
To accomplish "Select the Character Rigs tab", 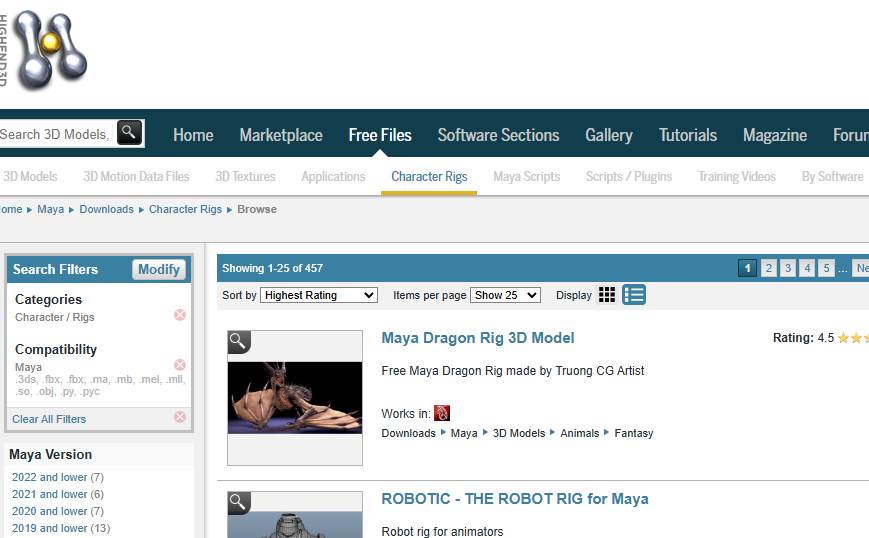I will point(429,177).
